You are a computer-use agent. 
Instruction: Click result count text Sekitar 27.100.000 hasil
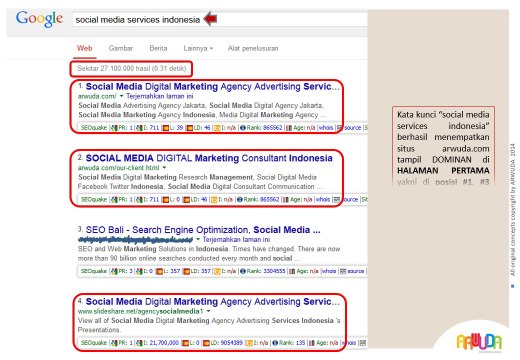[x=131, y=69]
